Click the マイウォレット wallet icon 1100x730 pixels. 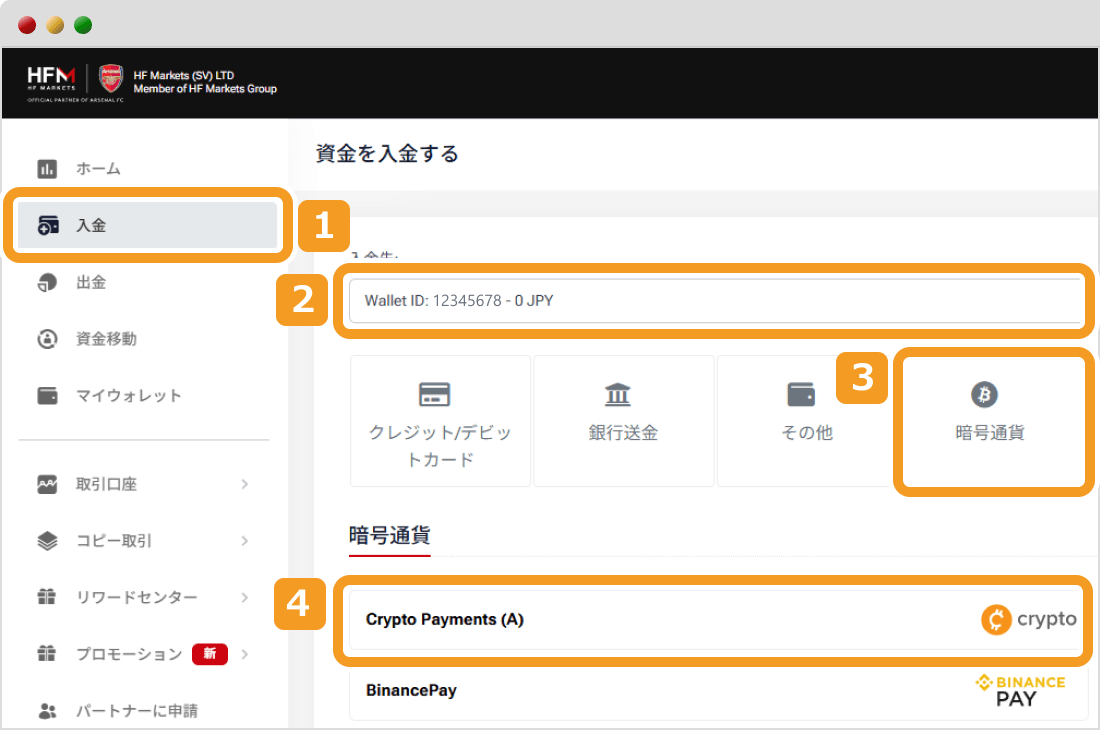click(47, 395)
